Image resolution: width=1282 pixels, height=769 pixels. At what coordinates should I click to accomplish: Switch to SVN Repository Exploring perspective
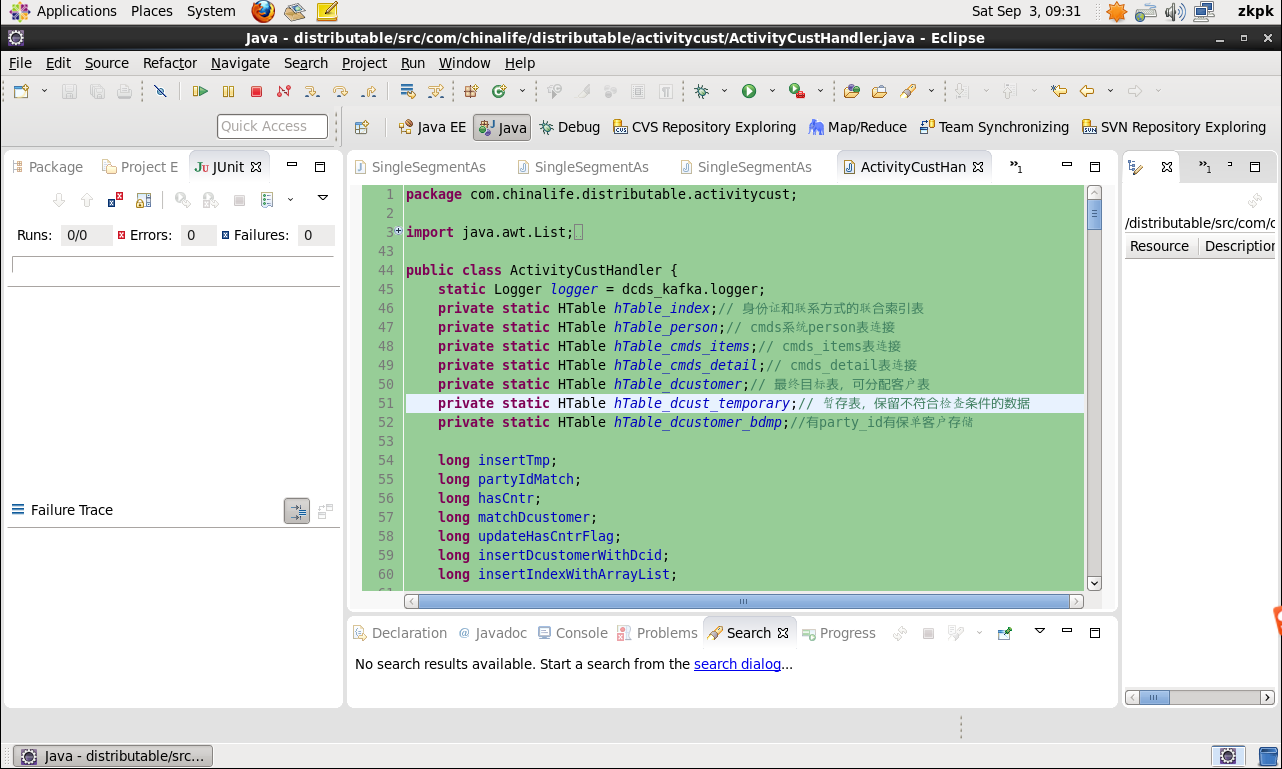coord(1174,127)
